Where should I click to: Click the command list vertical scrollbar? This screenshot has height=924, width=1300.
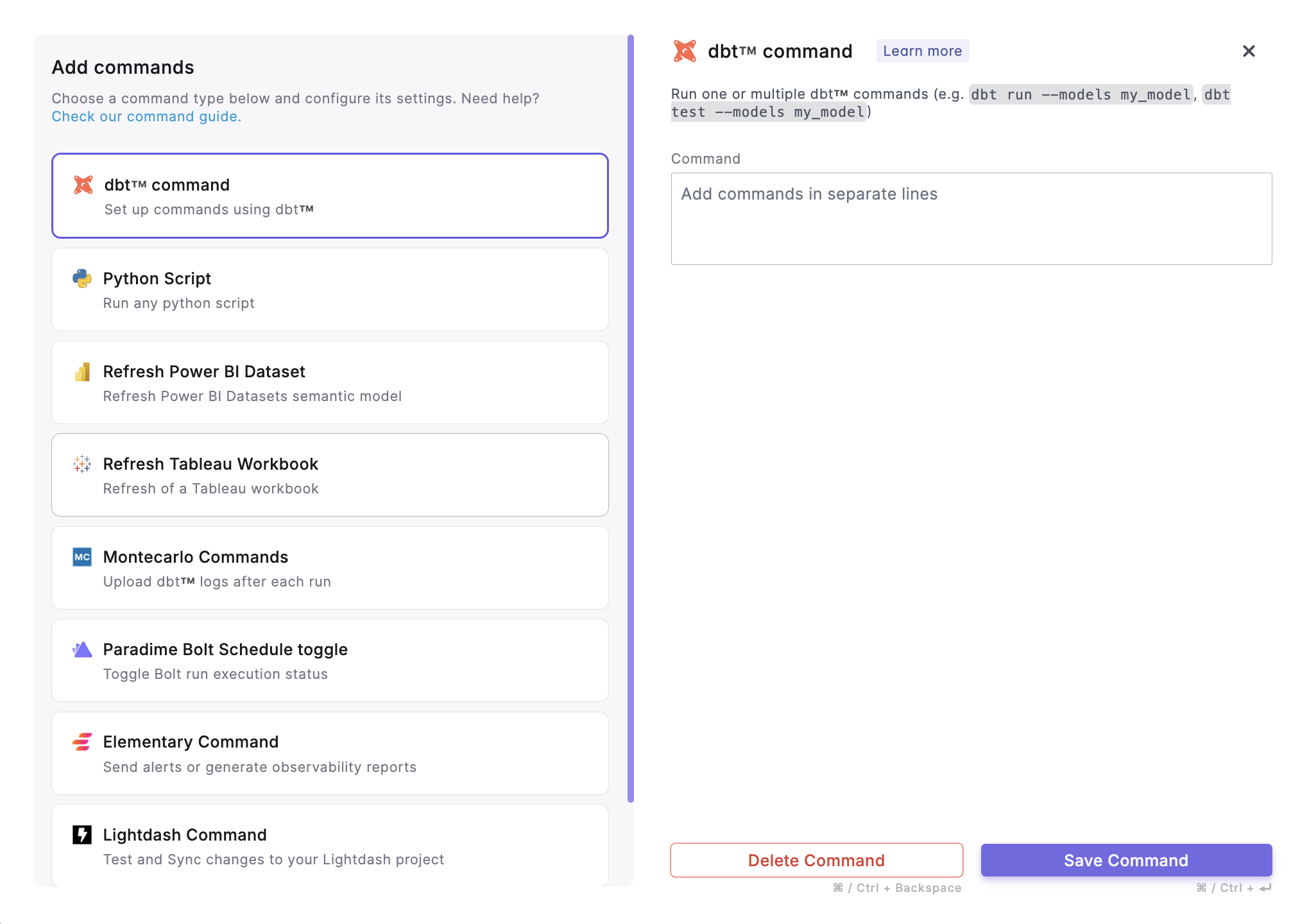point(631,418)
